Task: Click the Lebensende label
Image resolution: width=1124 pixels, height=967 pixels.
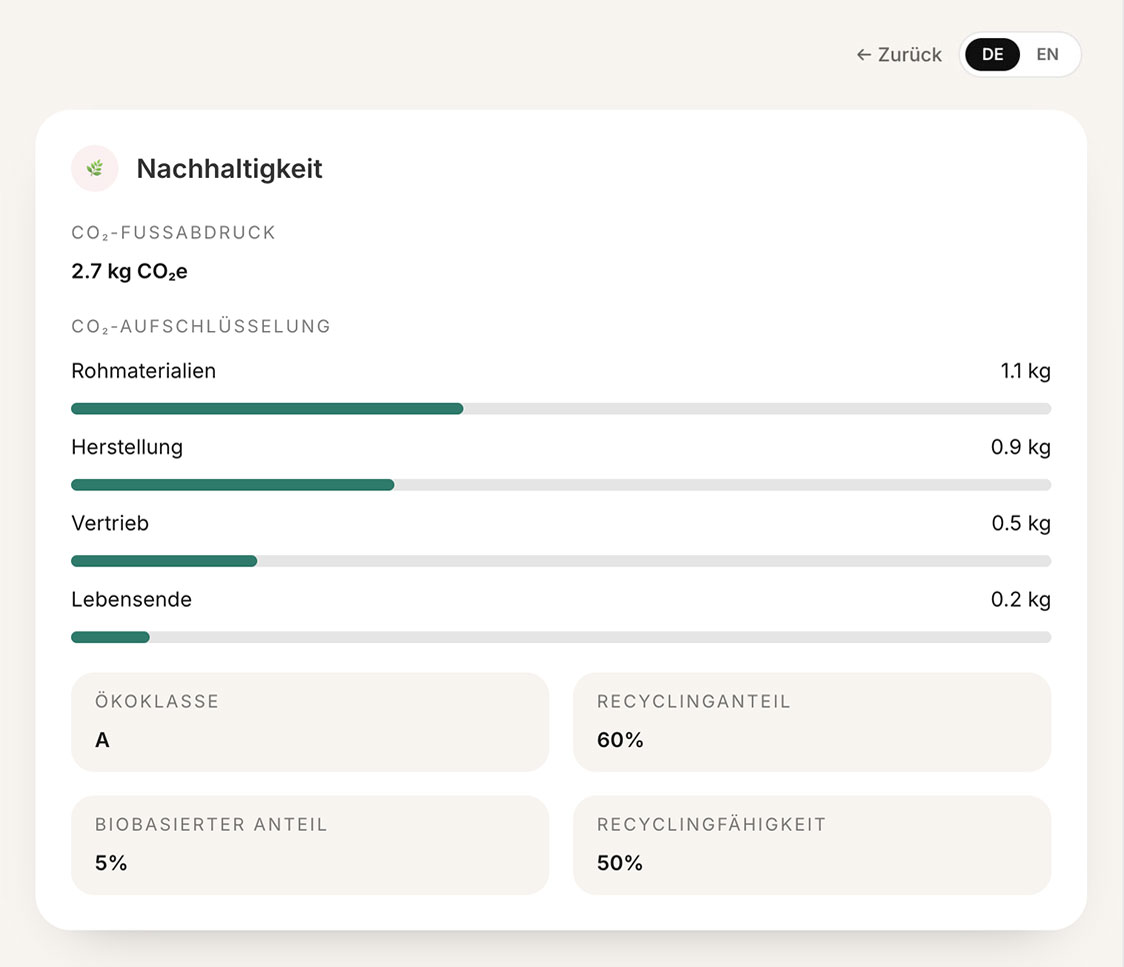Action: [131, 600]
